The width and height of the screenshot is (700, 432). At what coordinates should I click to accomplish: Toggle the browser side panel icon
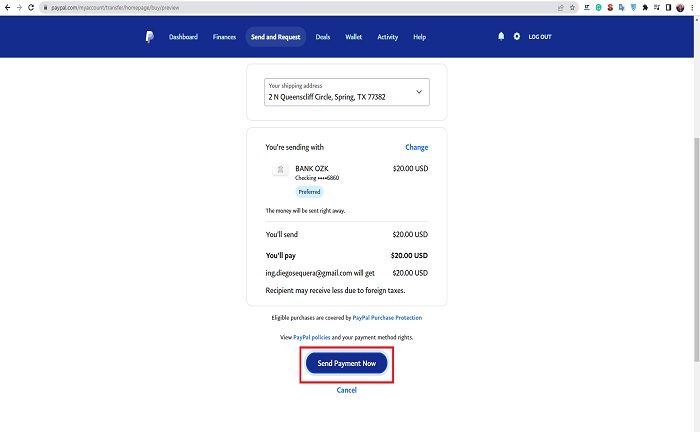(668, 7)
